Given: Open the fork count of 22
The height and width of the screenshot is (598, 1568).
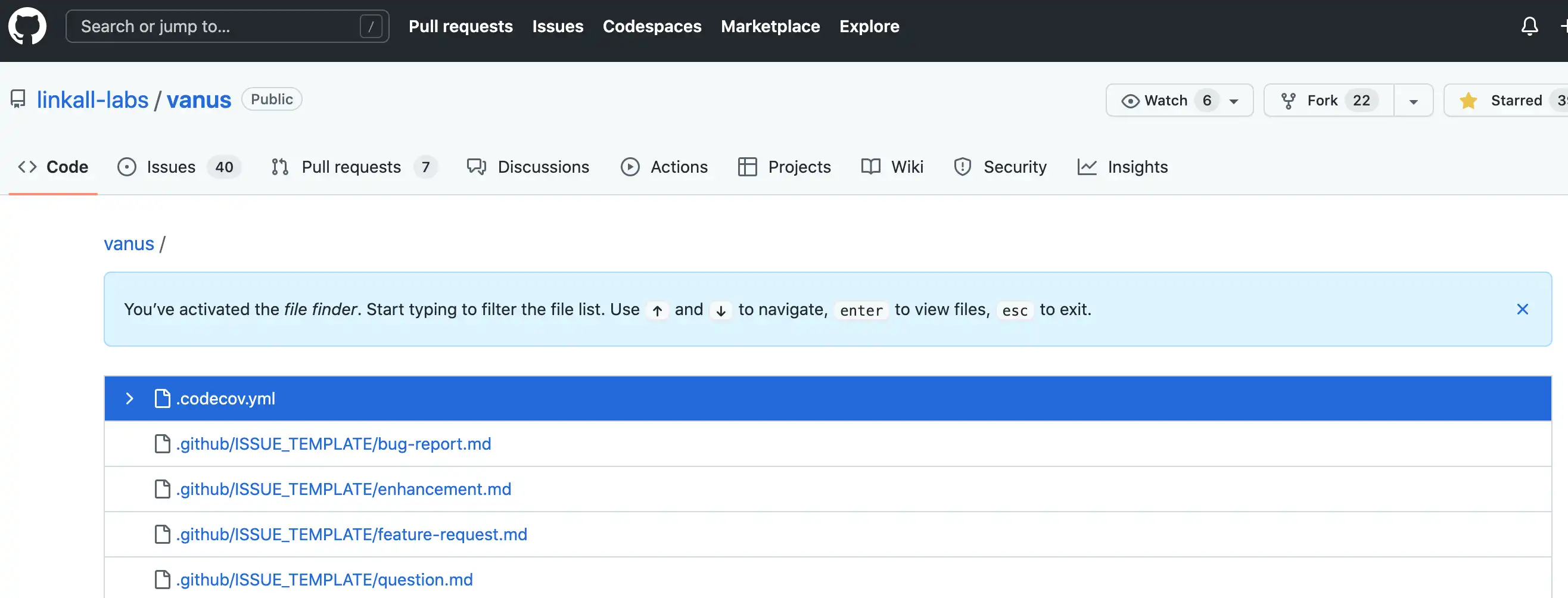Looking at the screenshot, I should point(1361,101).
